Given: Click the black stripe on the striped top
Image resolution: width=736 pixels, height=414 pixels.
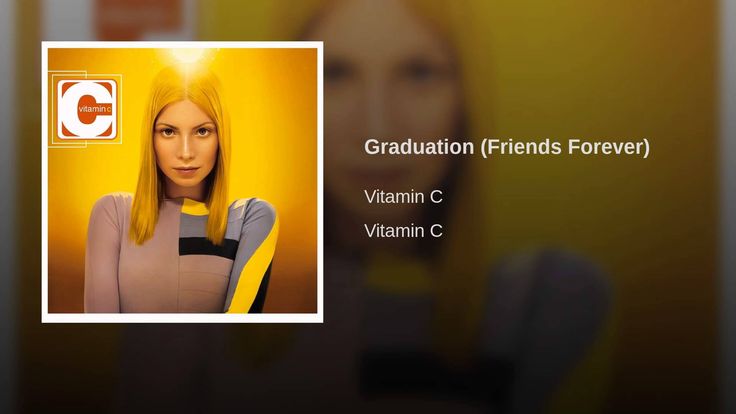Looking at the screenshot, I should click(208, 248).
